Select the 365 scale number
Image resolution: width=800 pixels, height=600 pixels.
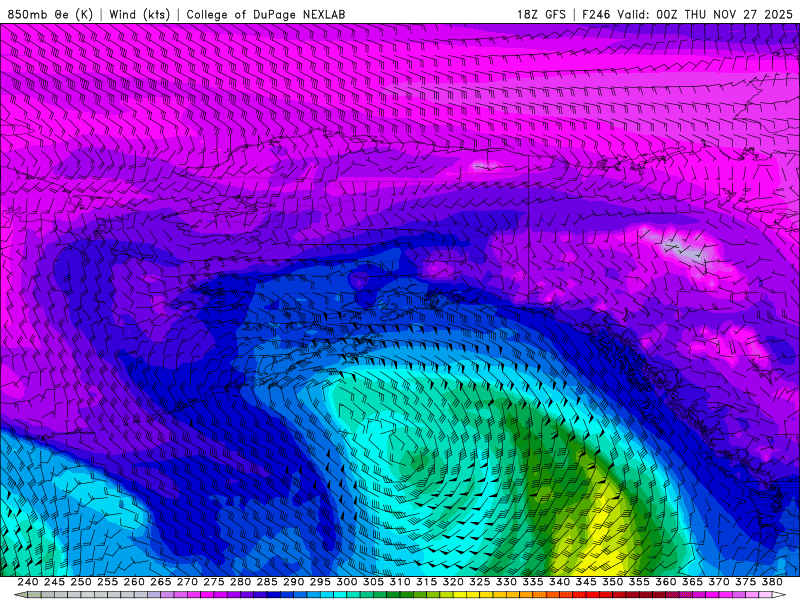(692, 582)
